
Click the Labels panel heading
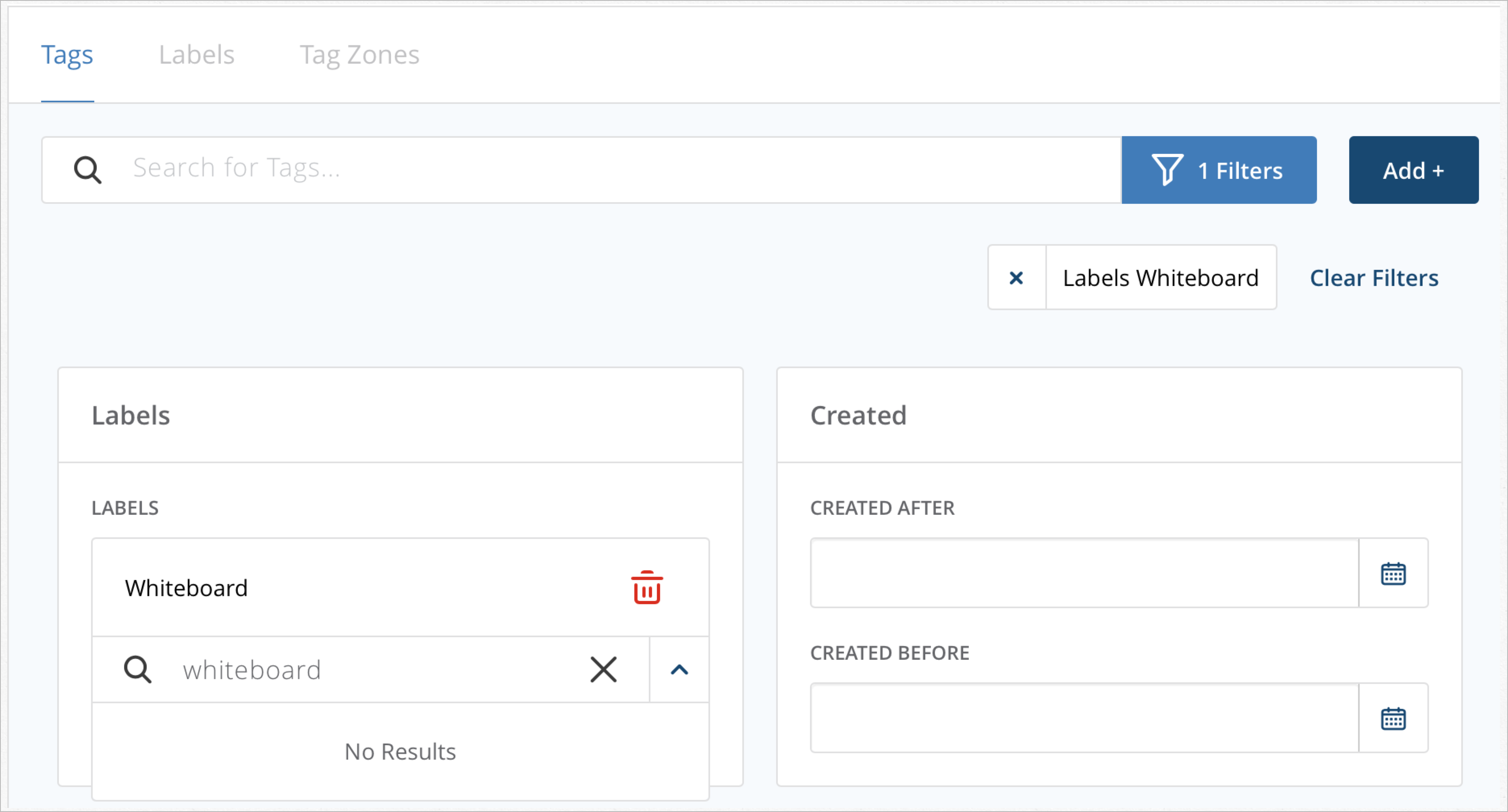131,415
